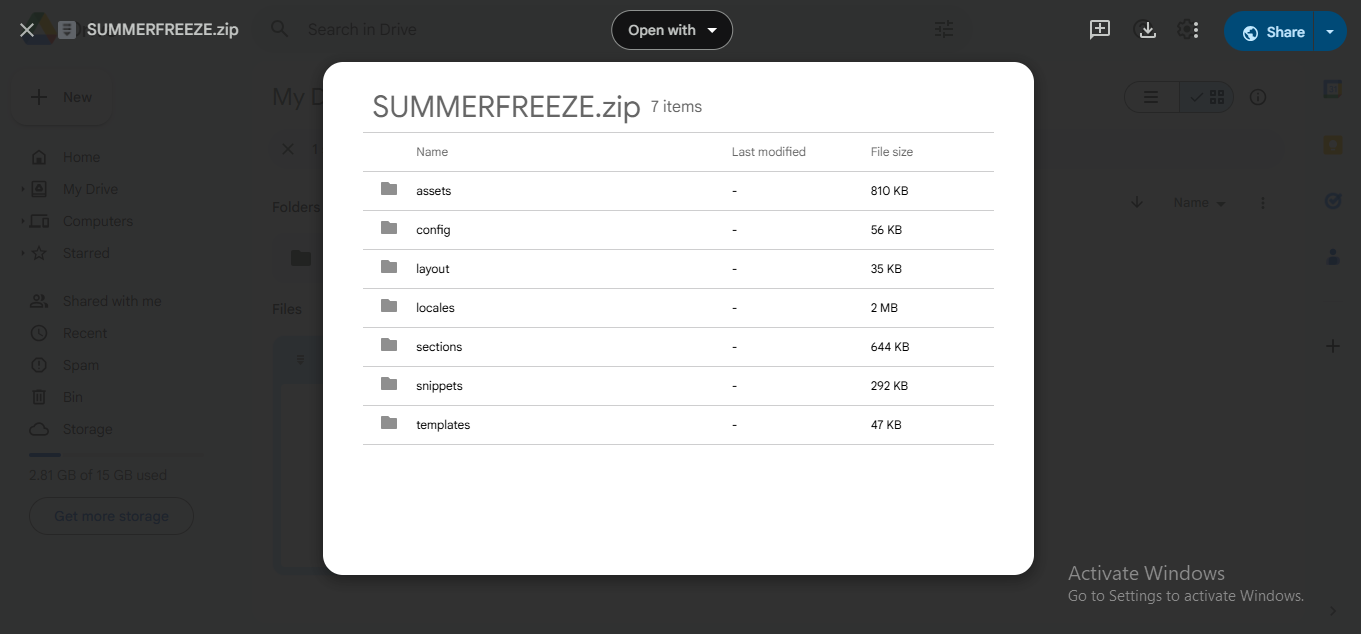1361x634 pixels.
Task: Click the add comment icon
Action: coord(1100,30)
